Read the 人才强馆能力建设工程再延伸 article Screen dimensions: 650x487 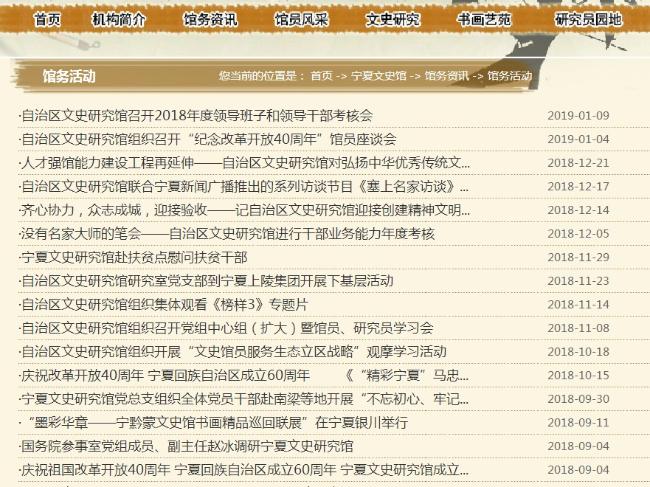(244, 162)
